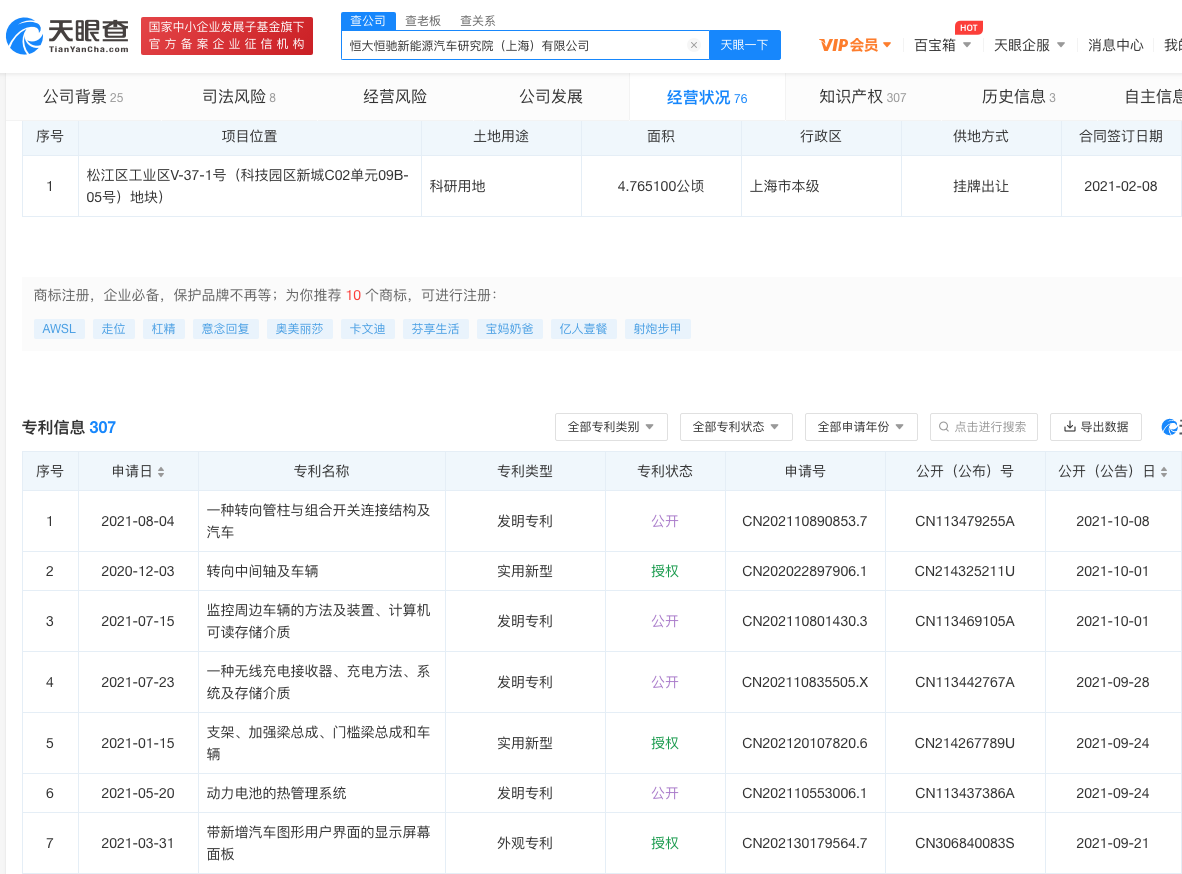Viewport: 1182px width, 874px height.
Task: Select the 经营状况 tab
Action: 707,97
